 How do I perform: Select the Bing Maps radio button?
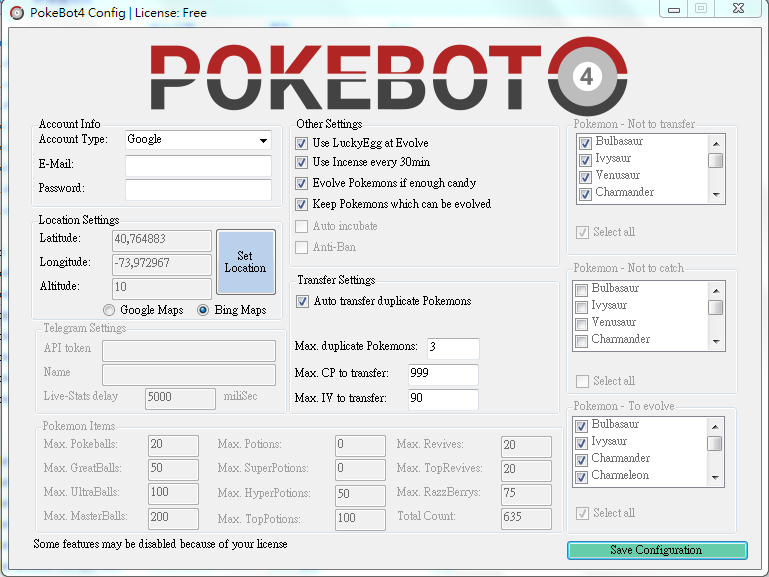[x=203, y=311]
